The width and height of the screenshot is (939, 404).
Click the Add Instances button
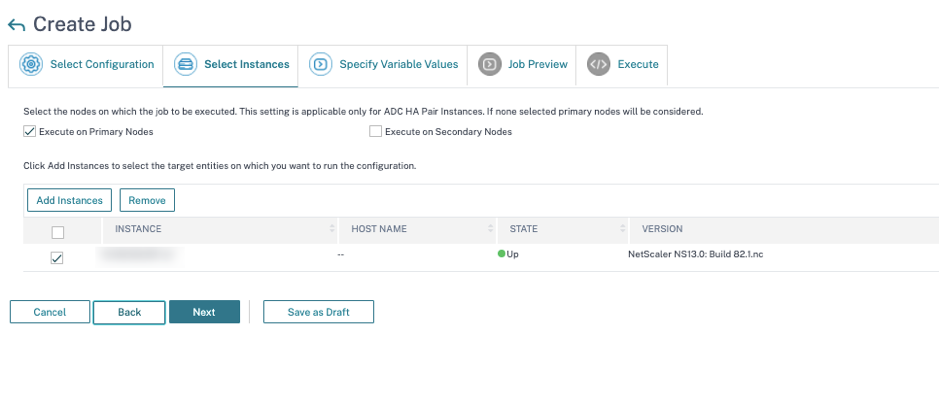(x=69, y=201)
